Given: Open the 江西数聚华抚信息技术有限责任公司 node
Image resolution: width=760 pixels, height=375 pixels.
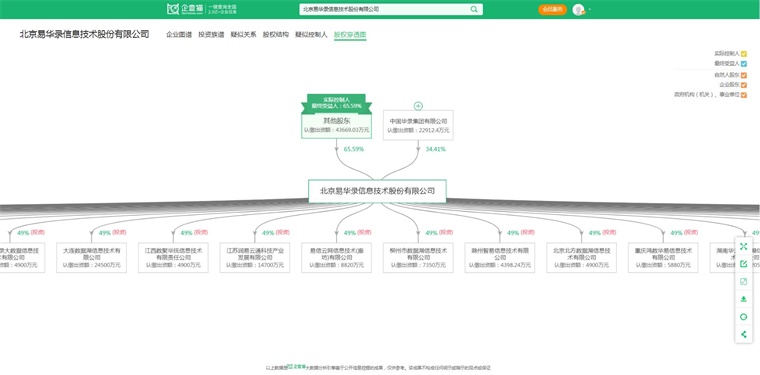Looking at the screenshot, I should point(173,257).
